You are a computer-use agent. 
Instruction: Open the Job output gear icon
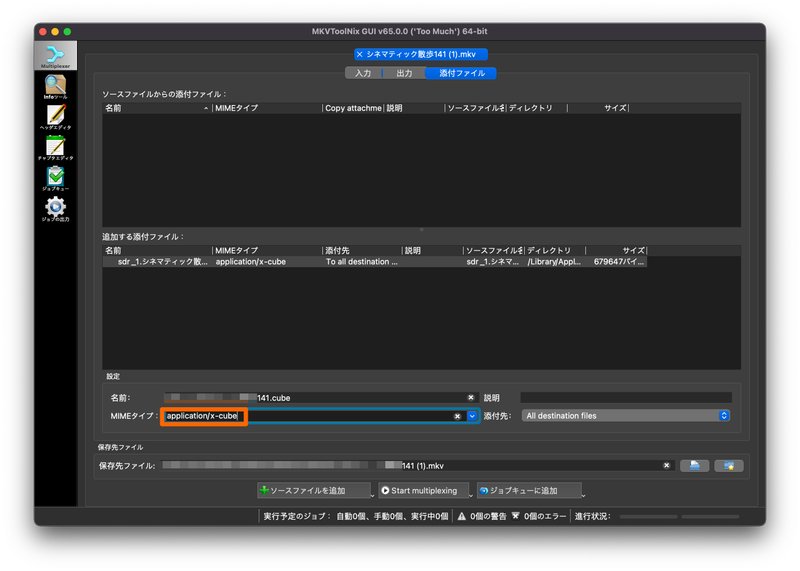[56, 209]
